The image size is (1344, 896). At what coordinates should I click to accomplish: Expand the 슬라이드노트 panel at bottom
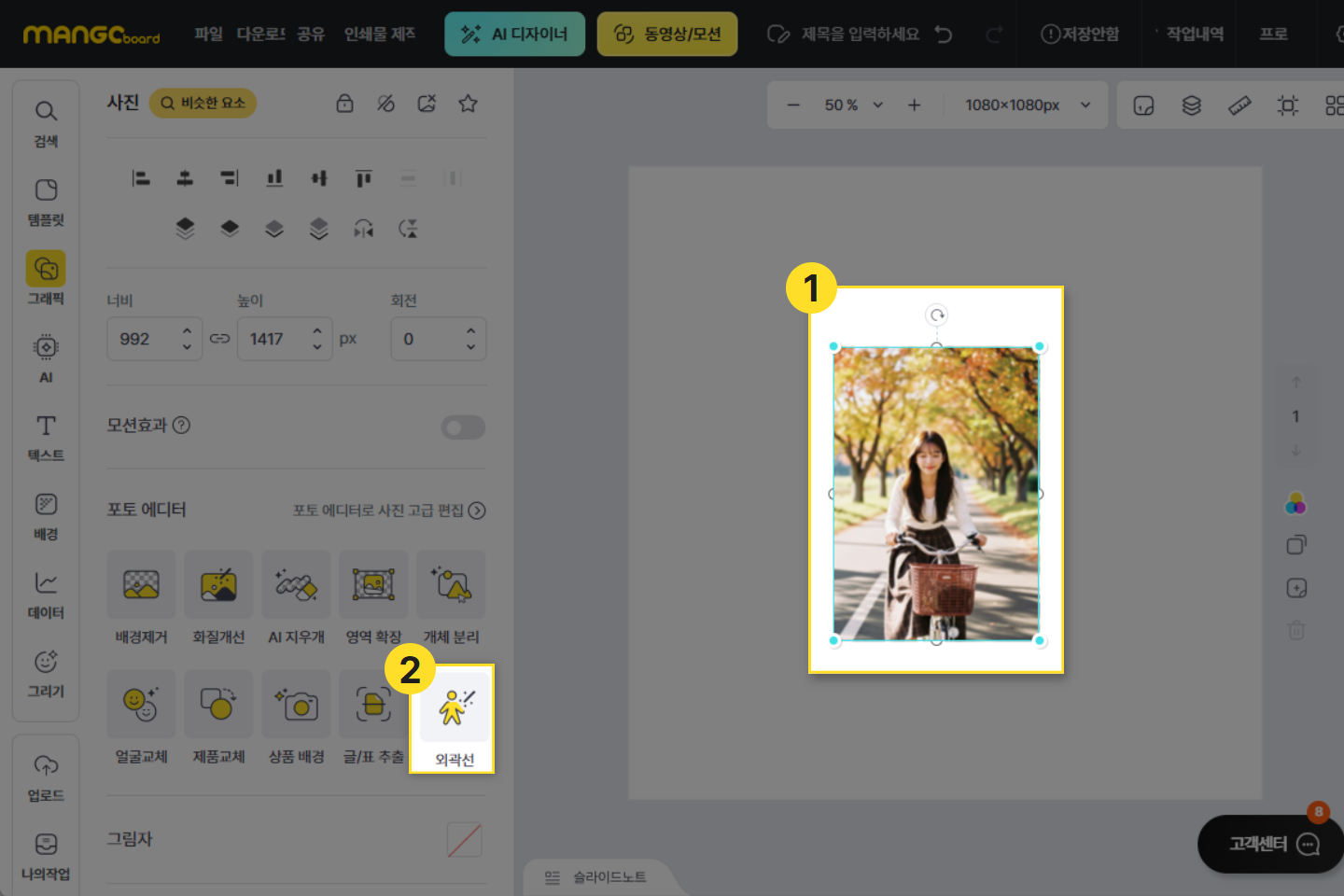(x=597, y=877)
